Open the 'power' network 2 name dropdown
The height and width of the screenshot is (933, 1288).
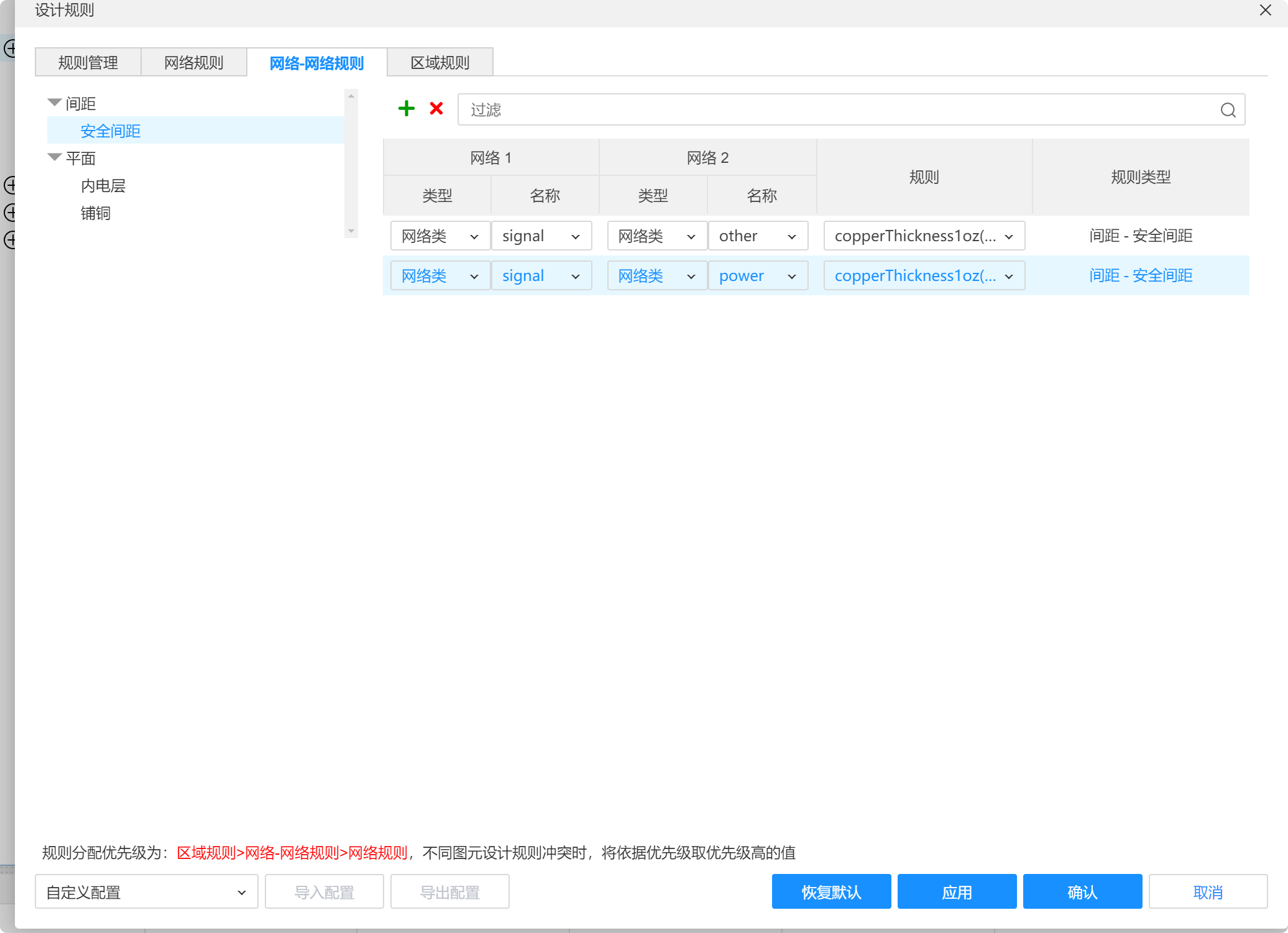click(758, 276)
